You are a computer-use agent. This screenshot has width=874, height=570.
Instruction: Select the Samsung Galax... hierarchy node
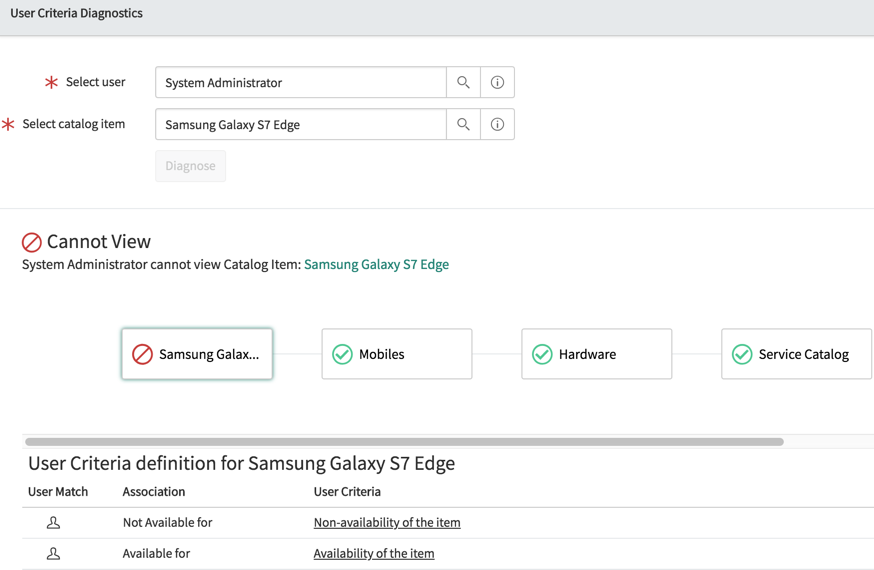197,354
